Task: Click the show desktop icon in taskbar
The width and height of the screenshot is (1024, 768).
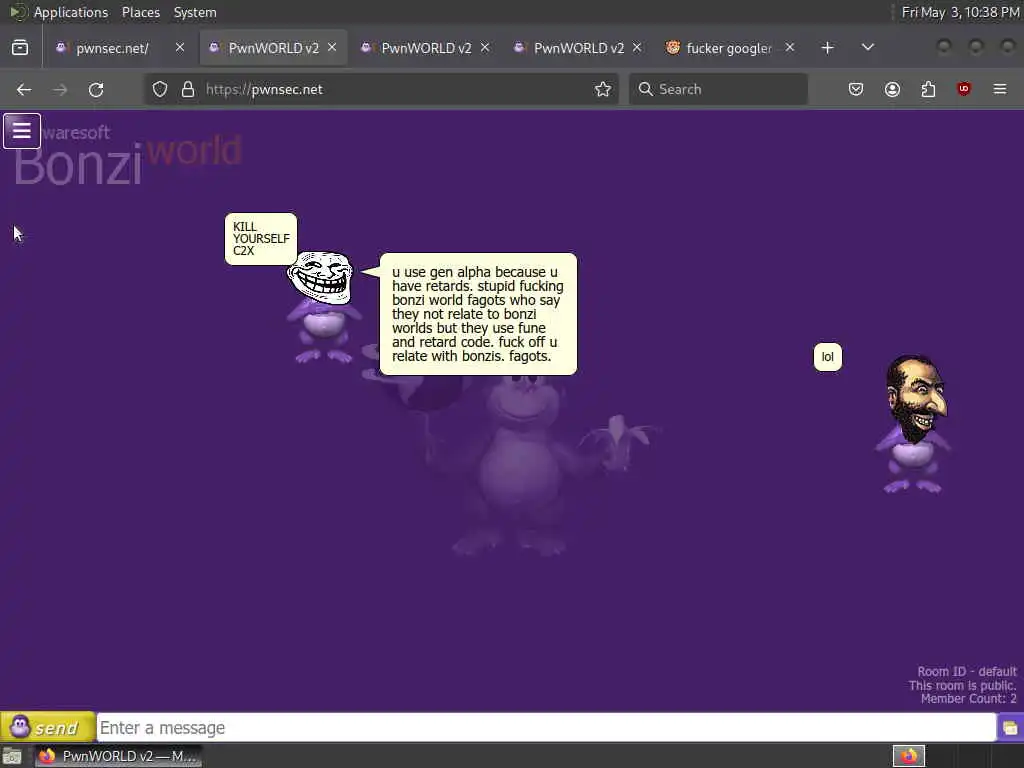Action: tap(12, 757)
